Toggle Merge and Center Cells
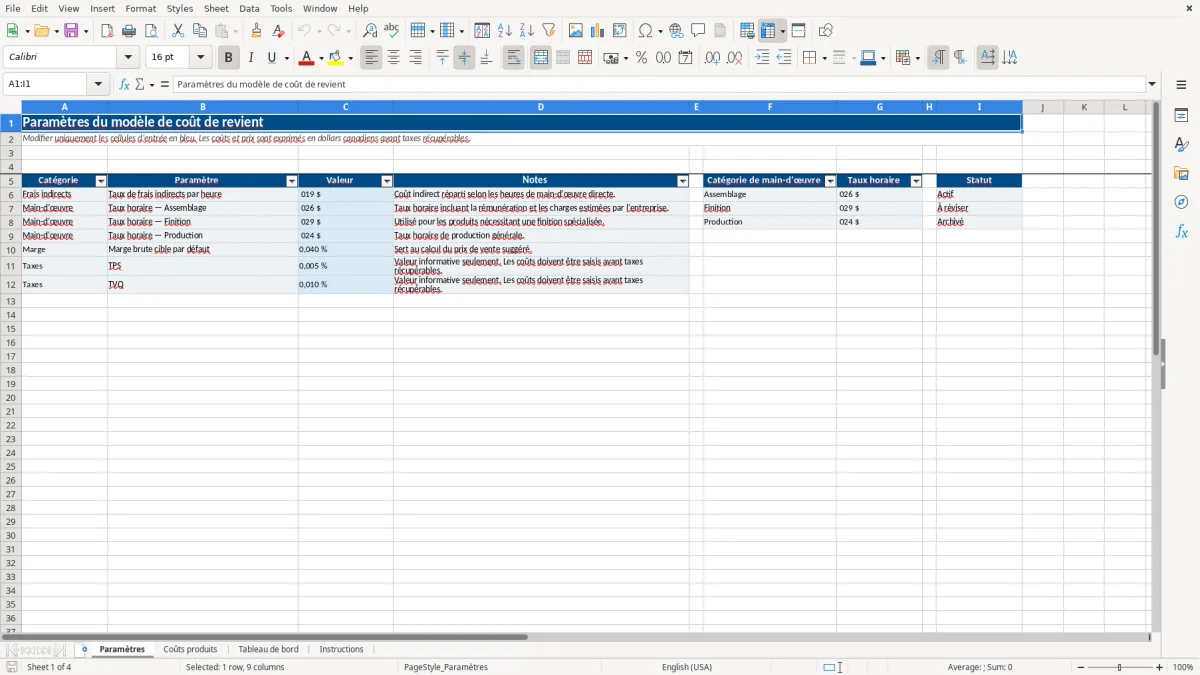1200x675 pixels. (541, 58)
